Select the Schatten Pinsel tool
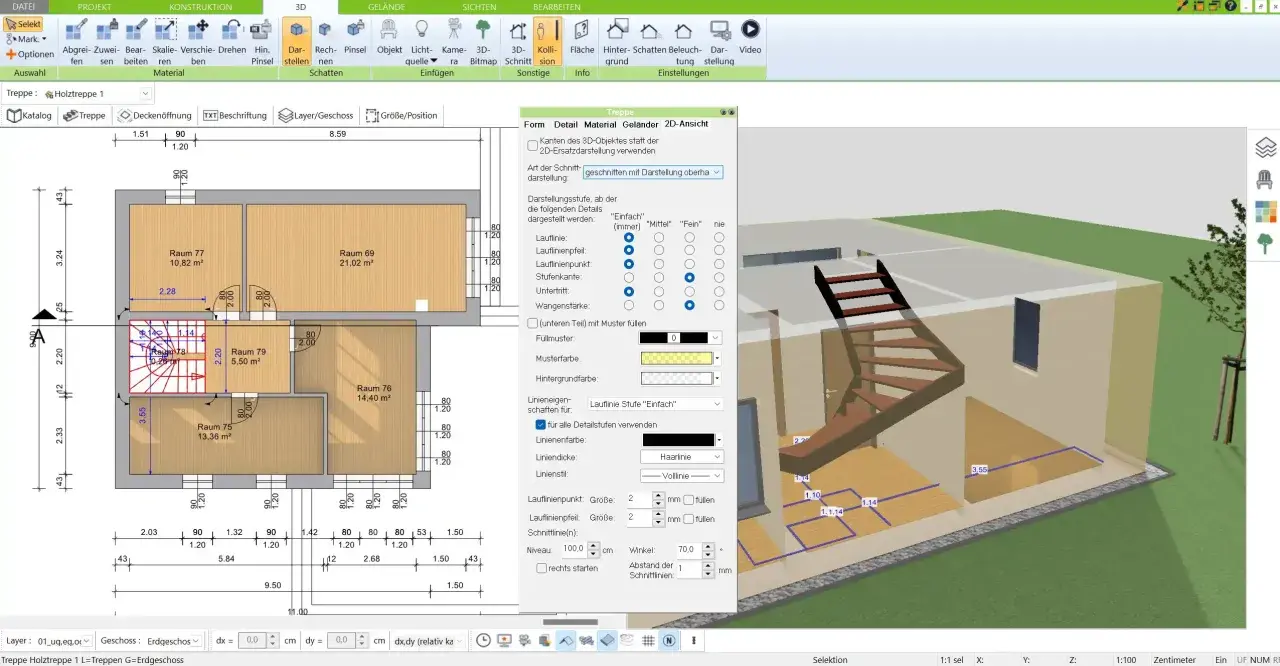 click(x=355, y=36)
